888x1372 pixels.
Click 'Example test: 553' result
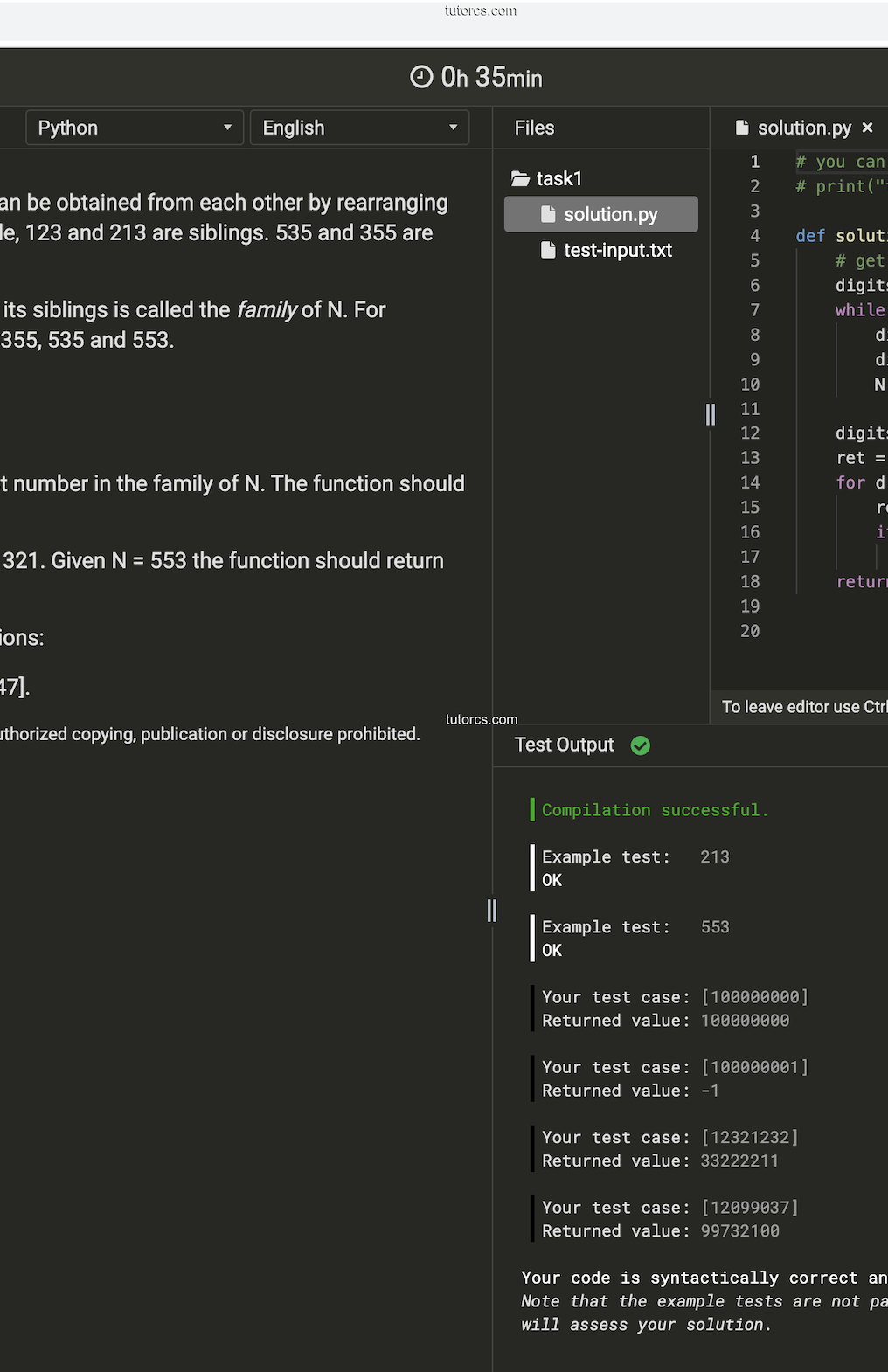pos(635,927)
